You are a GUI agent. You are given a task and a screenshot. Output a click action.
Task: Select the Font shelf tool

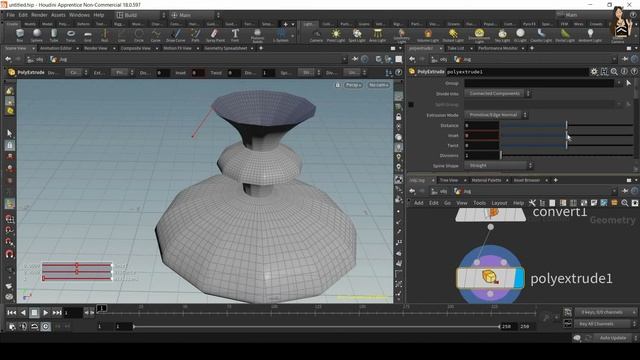point(235,35)
